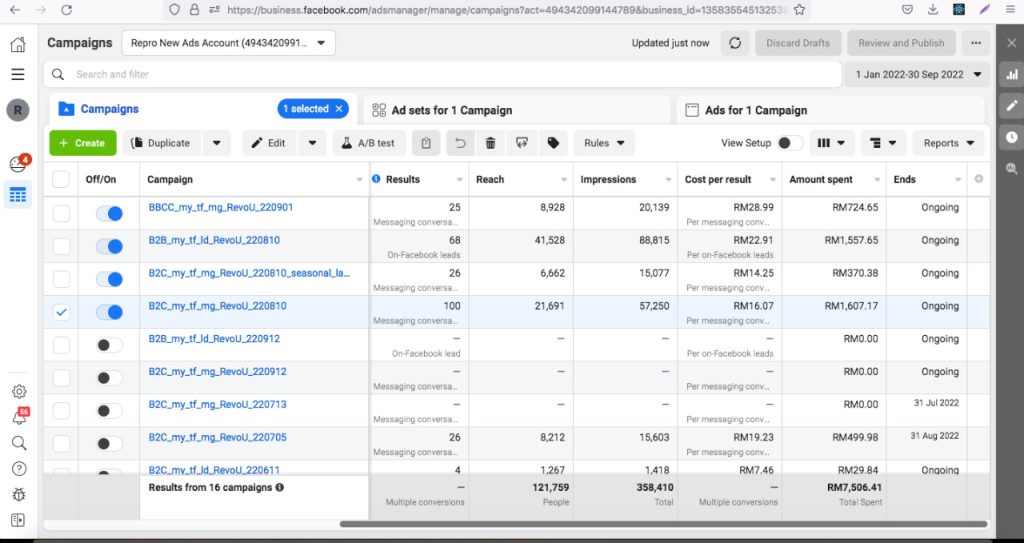Open browser downloads icon
This screenshot has width=1024, height=543.
click(933, 10)
